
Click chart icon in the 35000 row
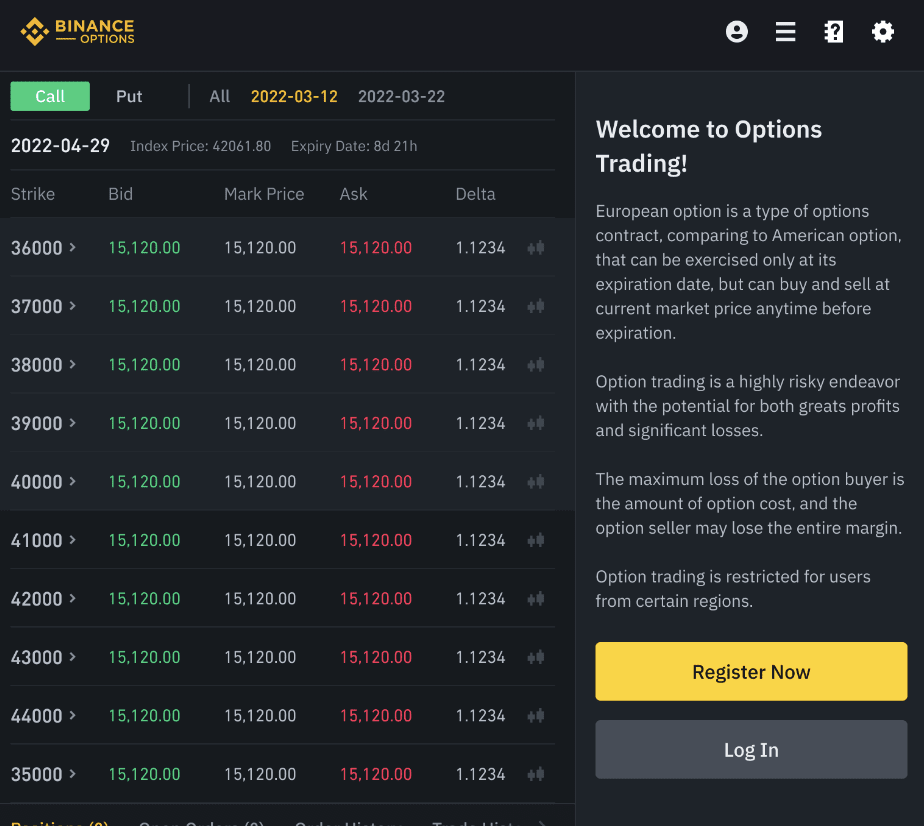point(536,774)
